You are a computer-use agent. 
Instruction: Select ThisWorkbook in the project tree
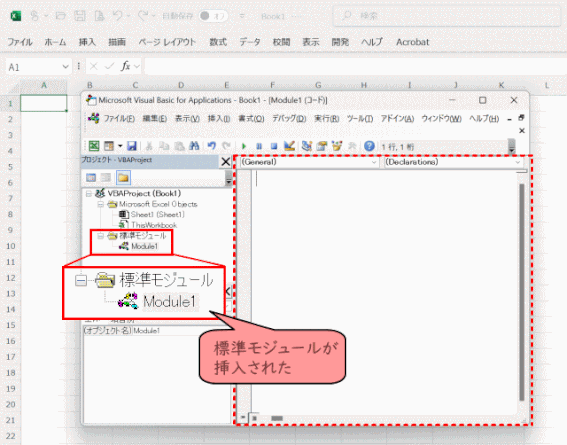154,225
